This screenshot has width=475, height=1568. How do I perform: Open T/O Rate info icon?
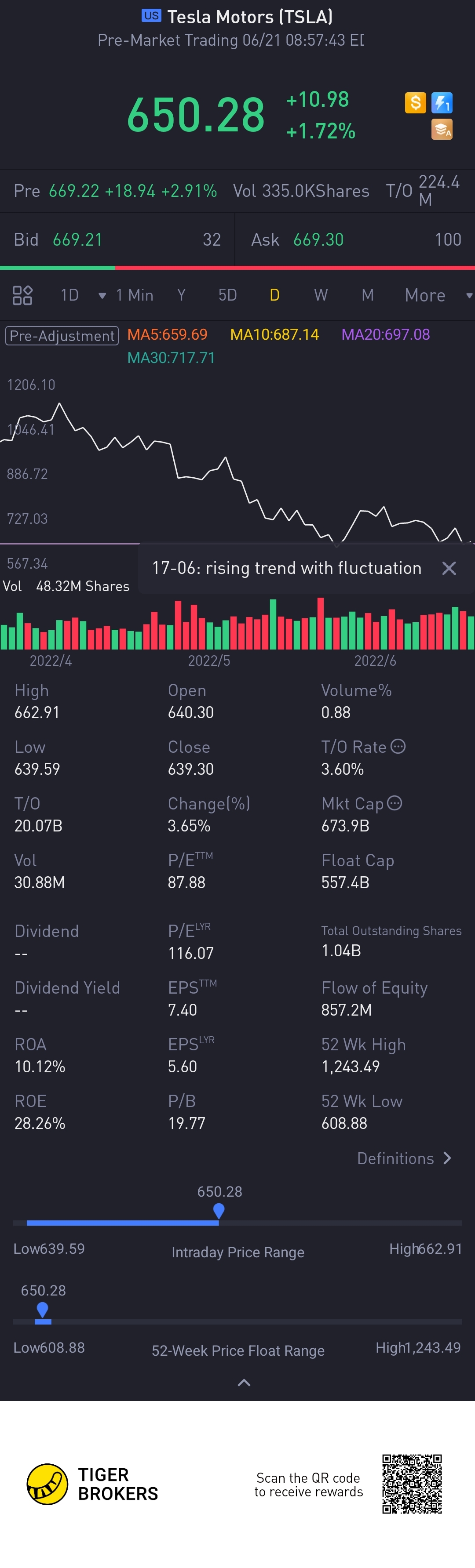click(398, 747)
